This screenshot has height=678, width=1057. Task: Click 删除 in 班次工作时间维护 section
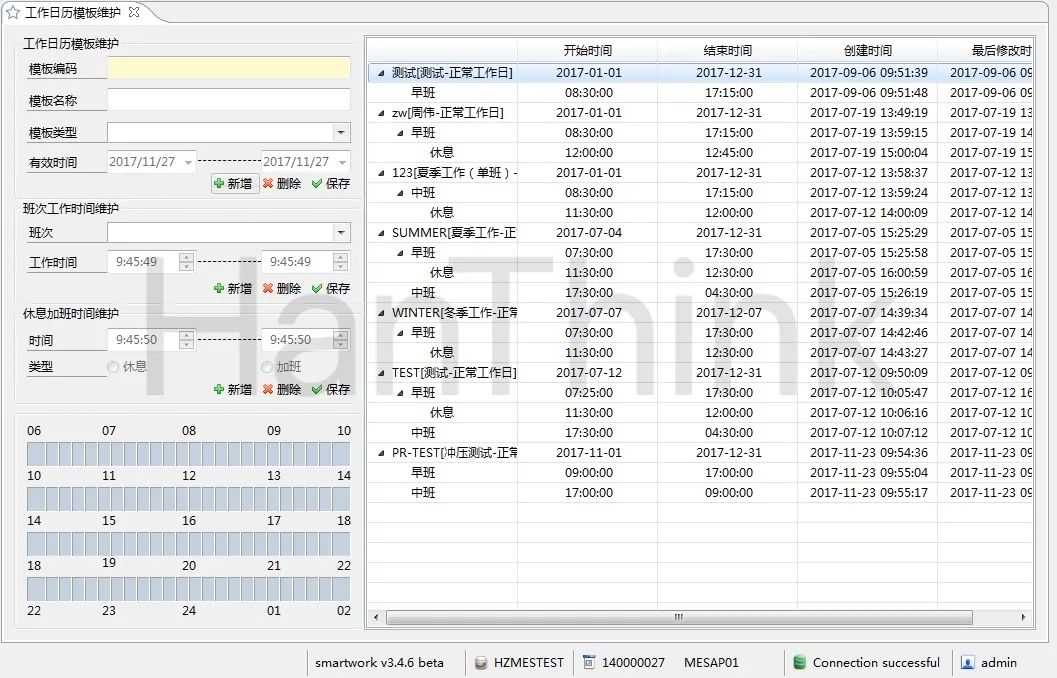click(282, 288)
